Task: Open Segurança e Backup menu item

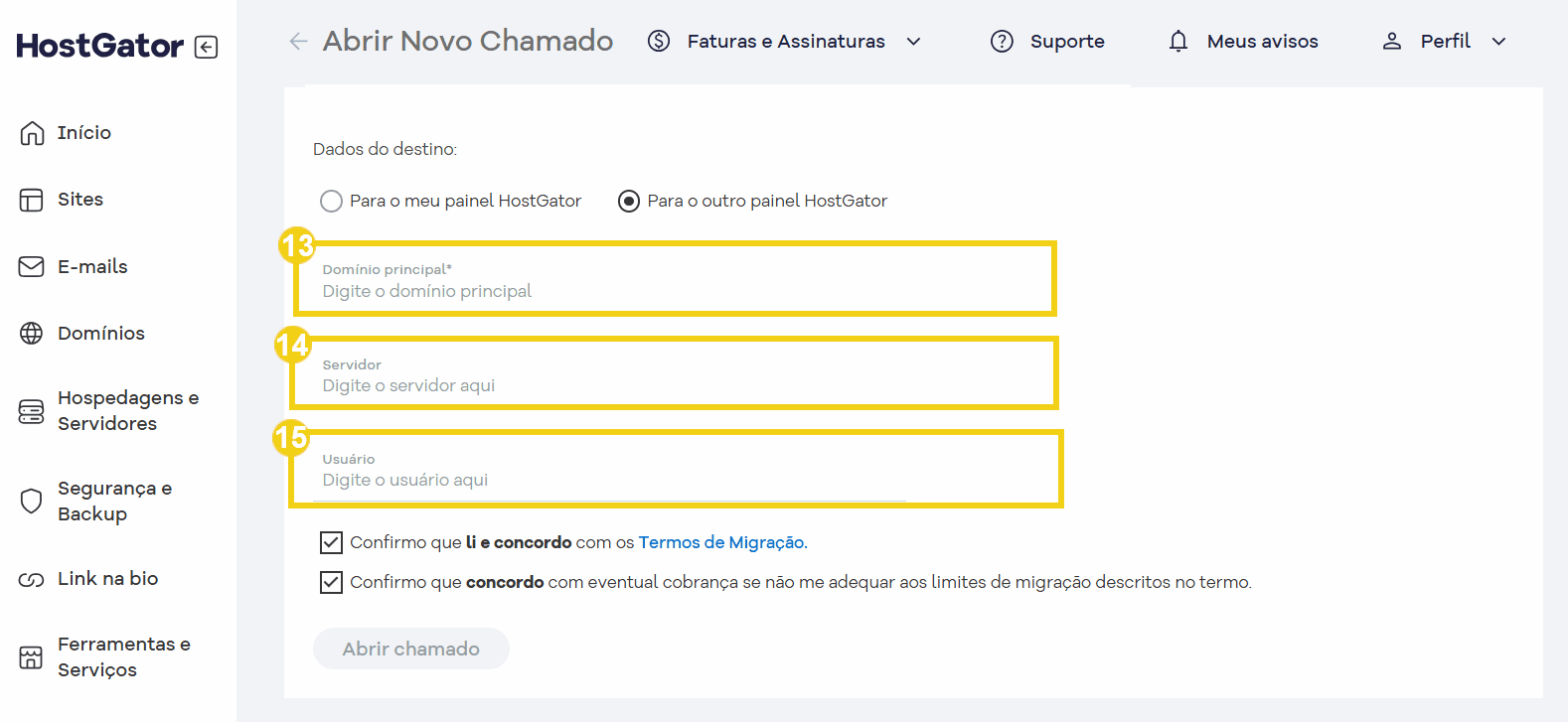Action: tap(114, 501)
